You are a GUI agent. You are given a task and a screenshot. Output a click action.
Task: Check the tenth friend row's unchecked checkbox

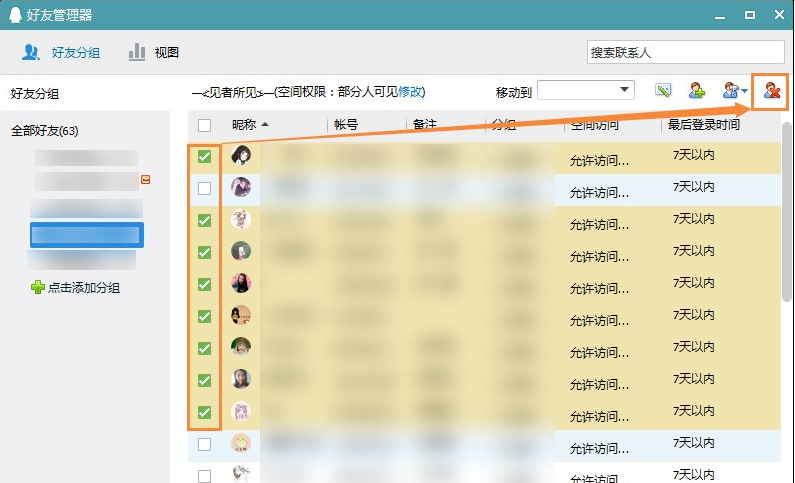[x=204, y=444]
